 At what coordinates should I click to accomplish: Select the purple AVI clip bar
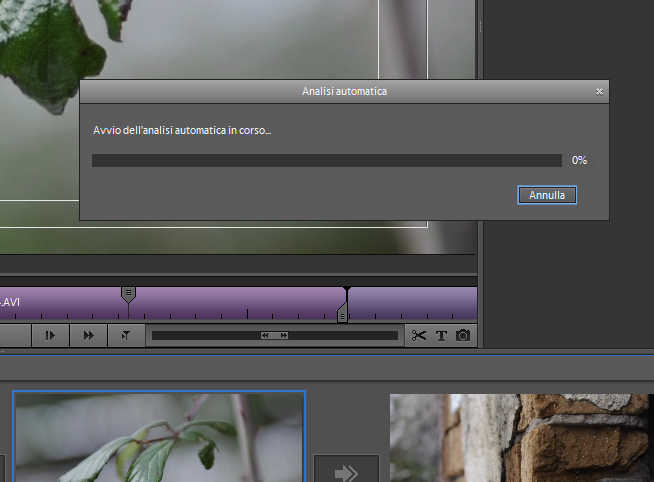click(230, 302)
